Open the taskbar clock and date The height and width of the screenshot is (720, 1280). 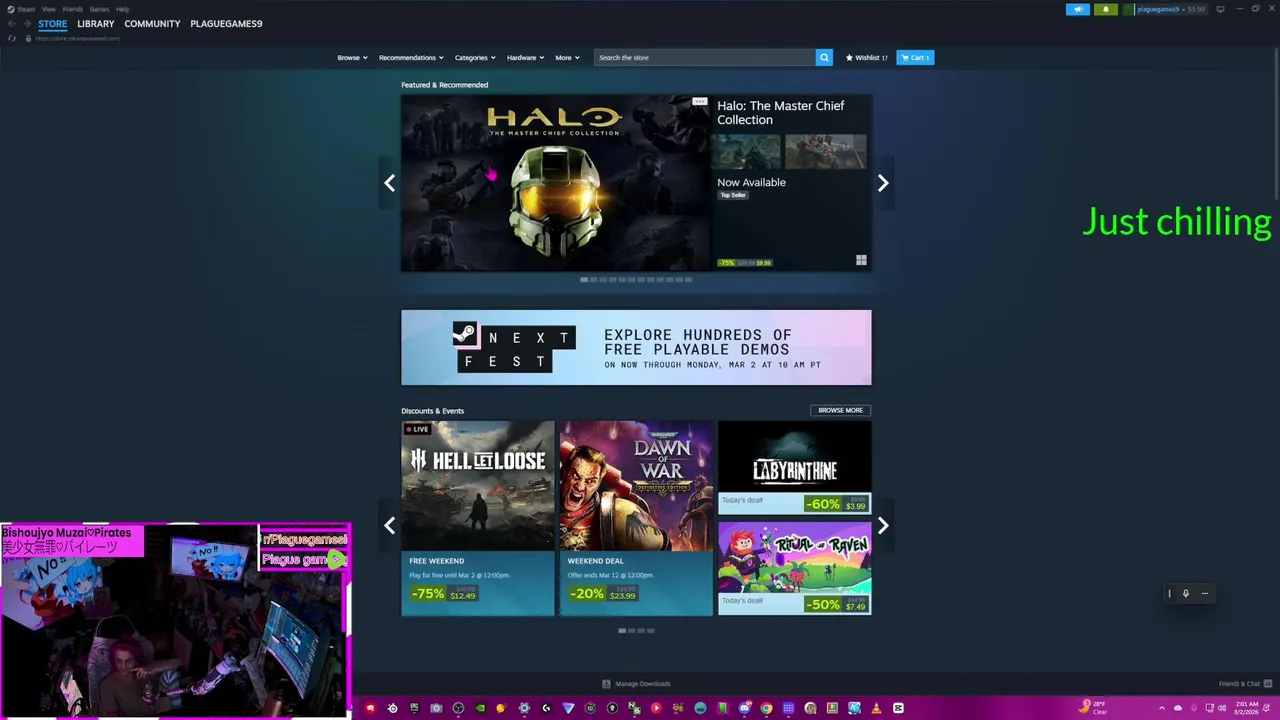tap(1247, 708)
